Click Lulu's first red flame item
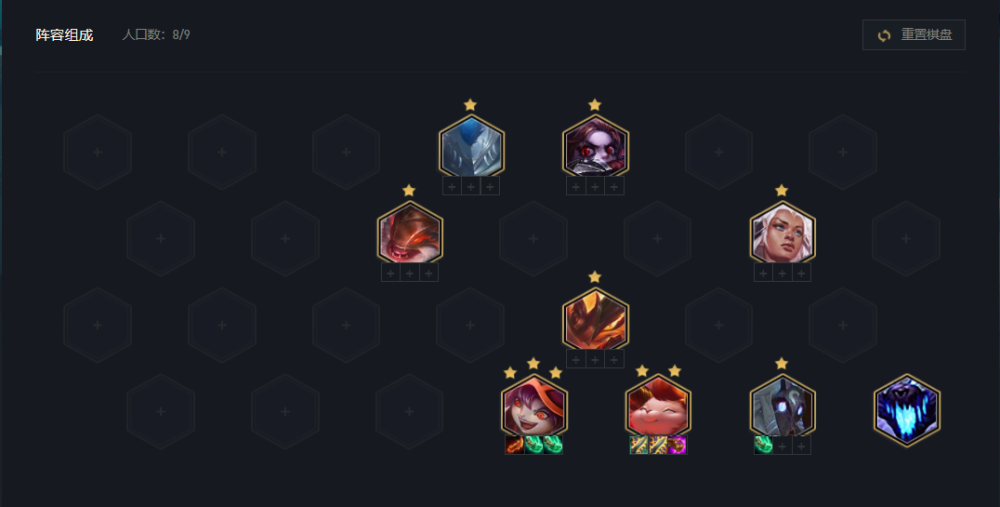Screen dimensions: 1000x507 point(515,445)
